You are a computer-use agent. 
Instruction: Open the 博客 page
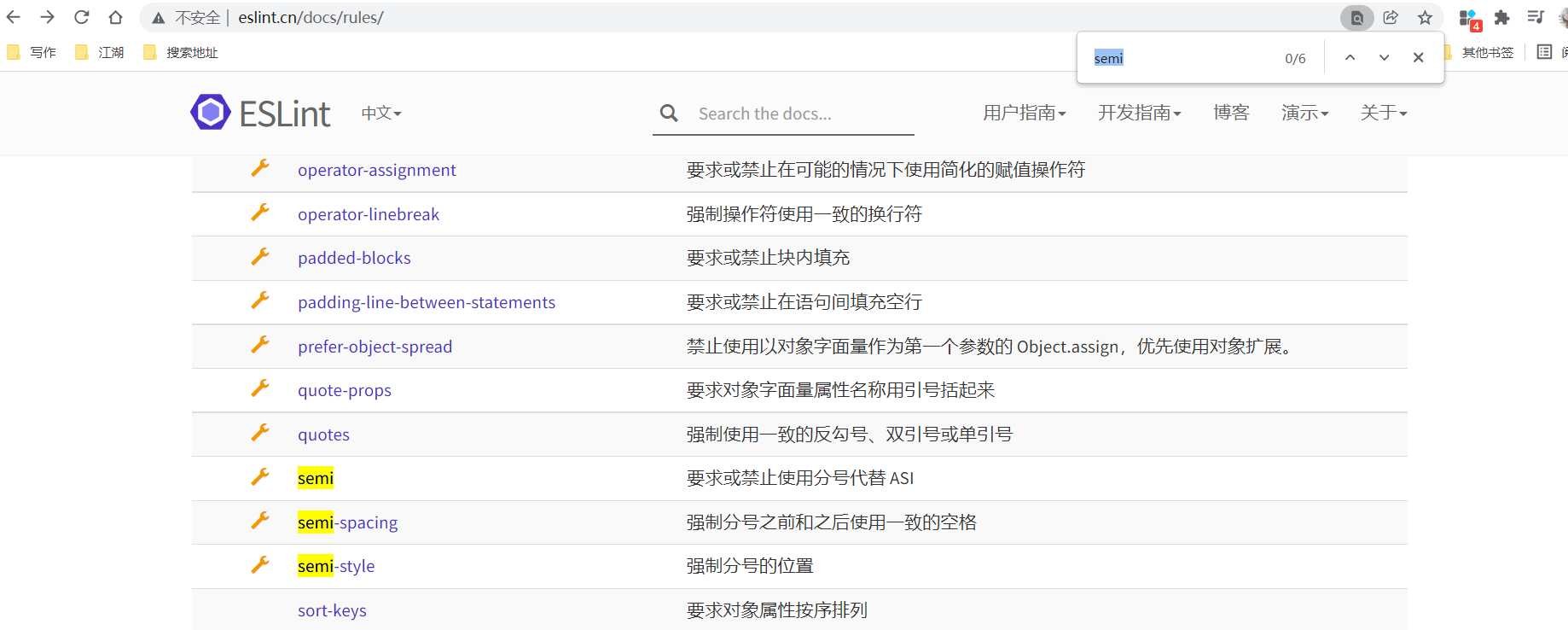tap(1231, 113)
